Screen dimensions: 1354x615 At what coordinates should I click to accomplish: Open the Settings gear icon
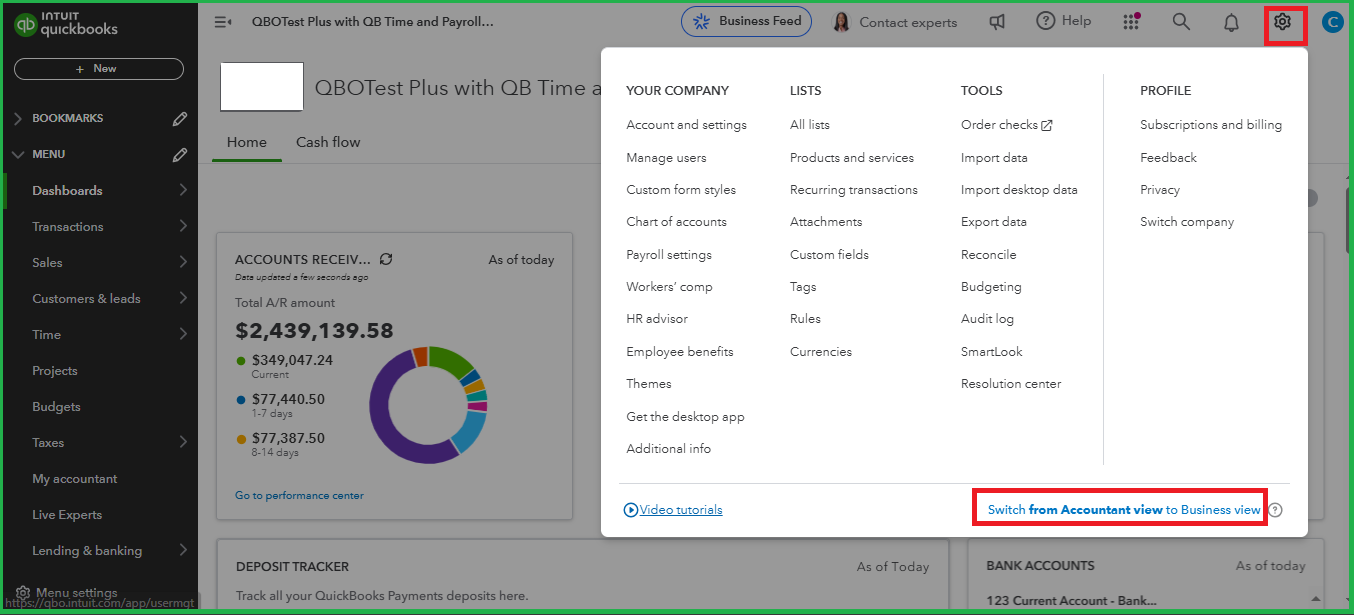click(1283, 22)
